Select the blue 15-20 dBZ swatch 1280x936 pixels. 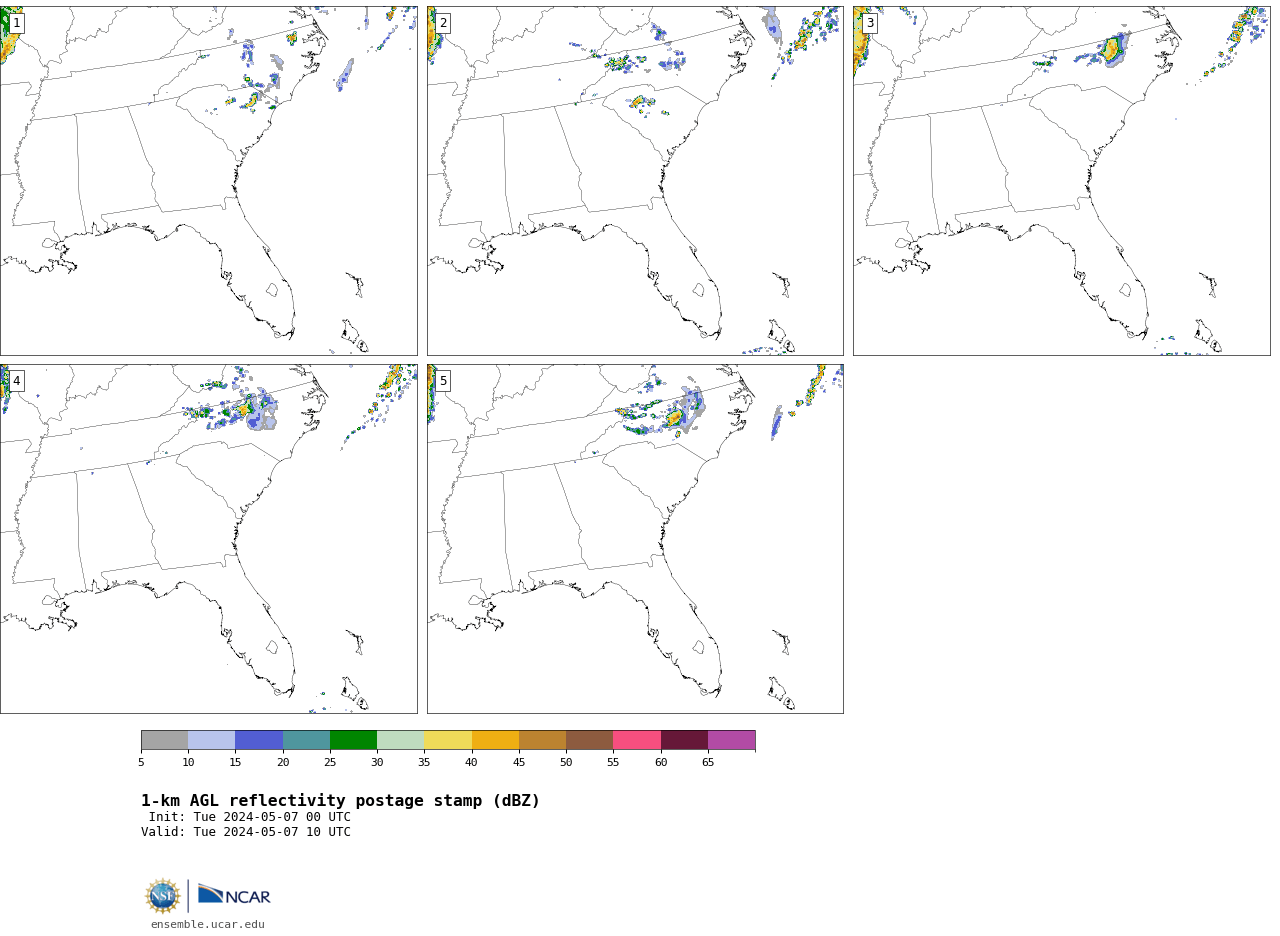tap(259, 740)
